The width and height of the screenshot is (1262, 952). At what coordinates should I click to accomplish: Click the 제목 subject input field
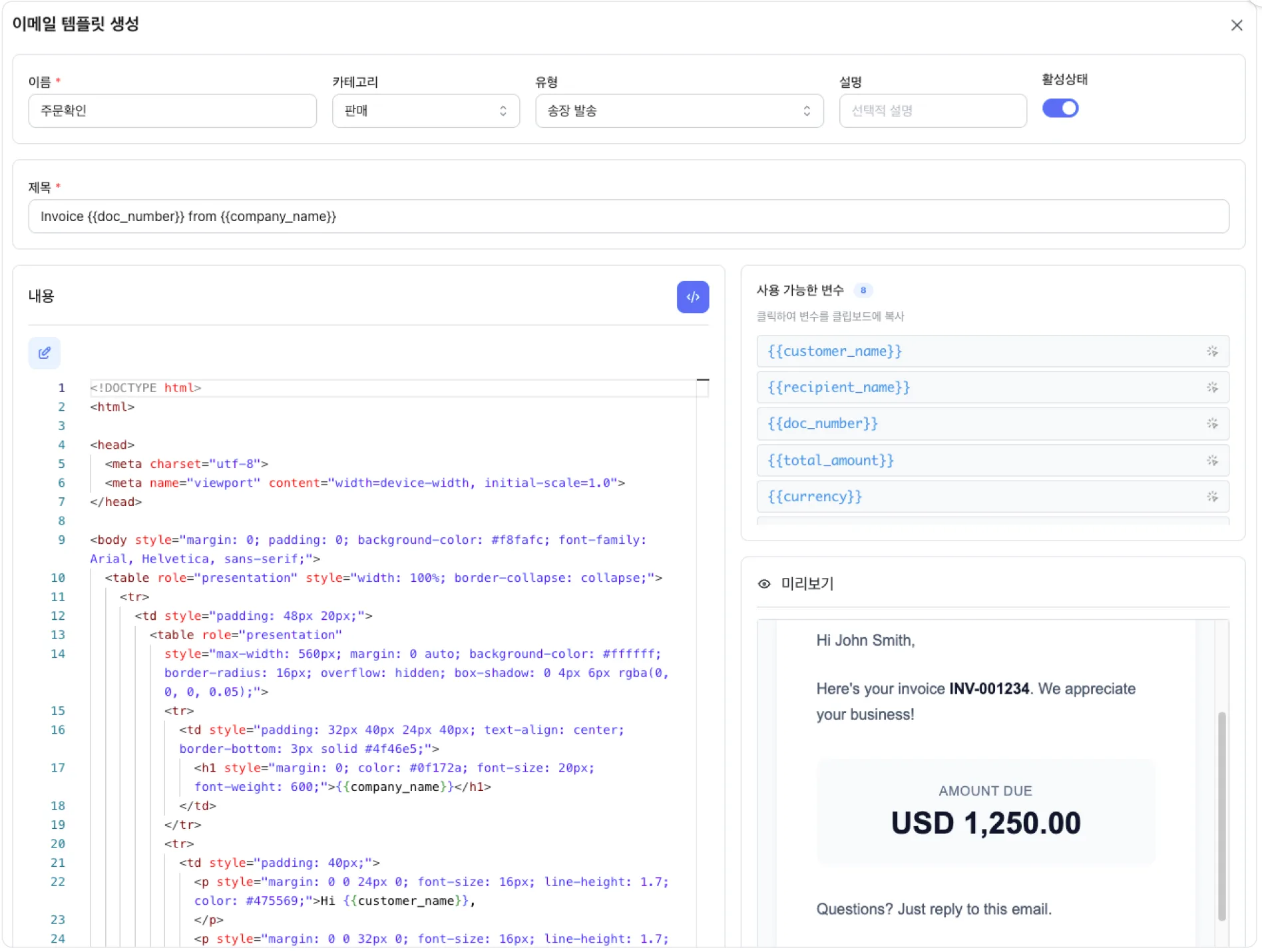coord(628,216)
